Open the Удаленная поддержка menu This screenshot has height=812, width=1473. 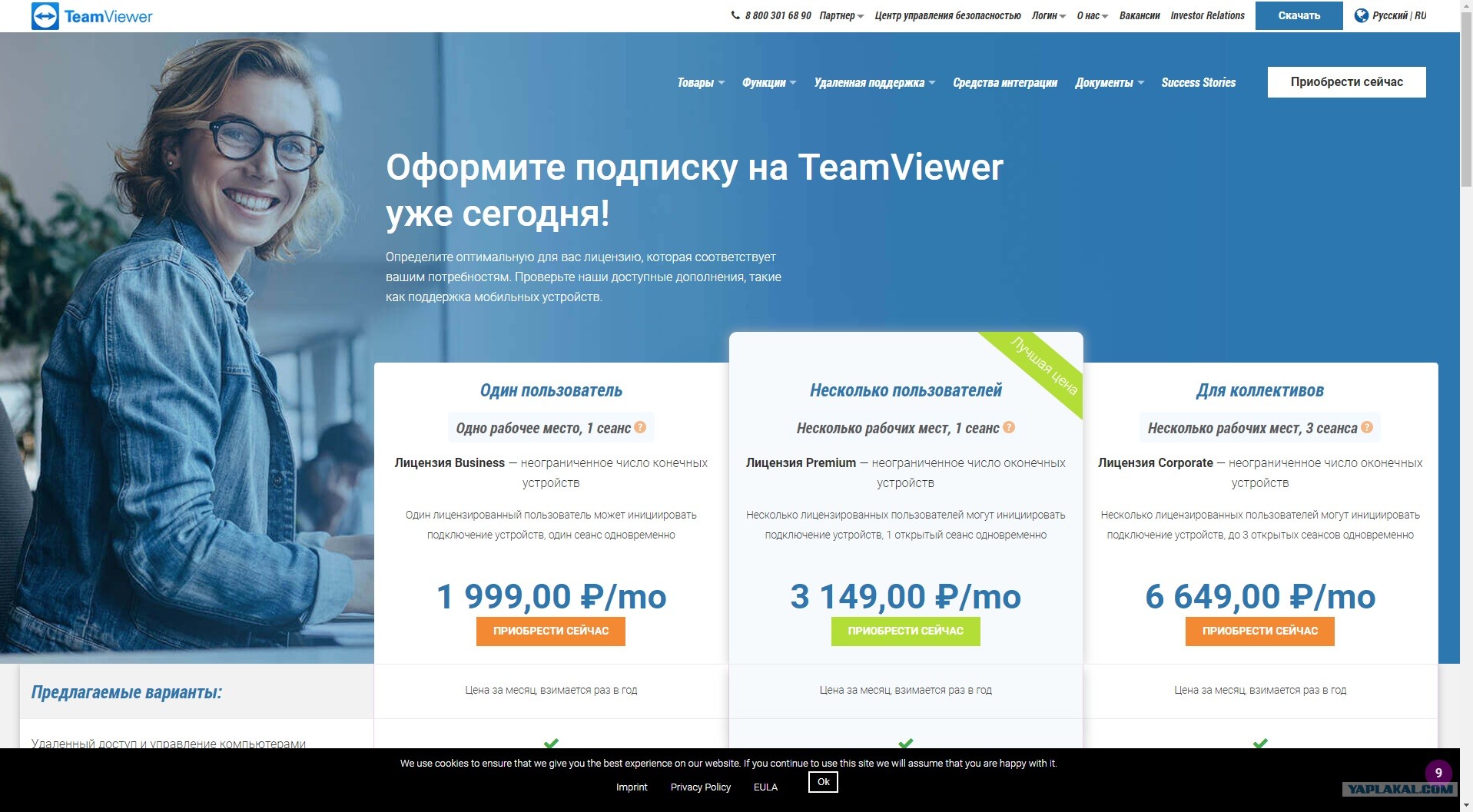pyautogui.click(x=874, y=82)
